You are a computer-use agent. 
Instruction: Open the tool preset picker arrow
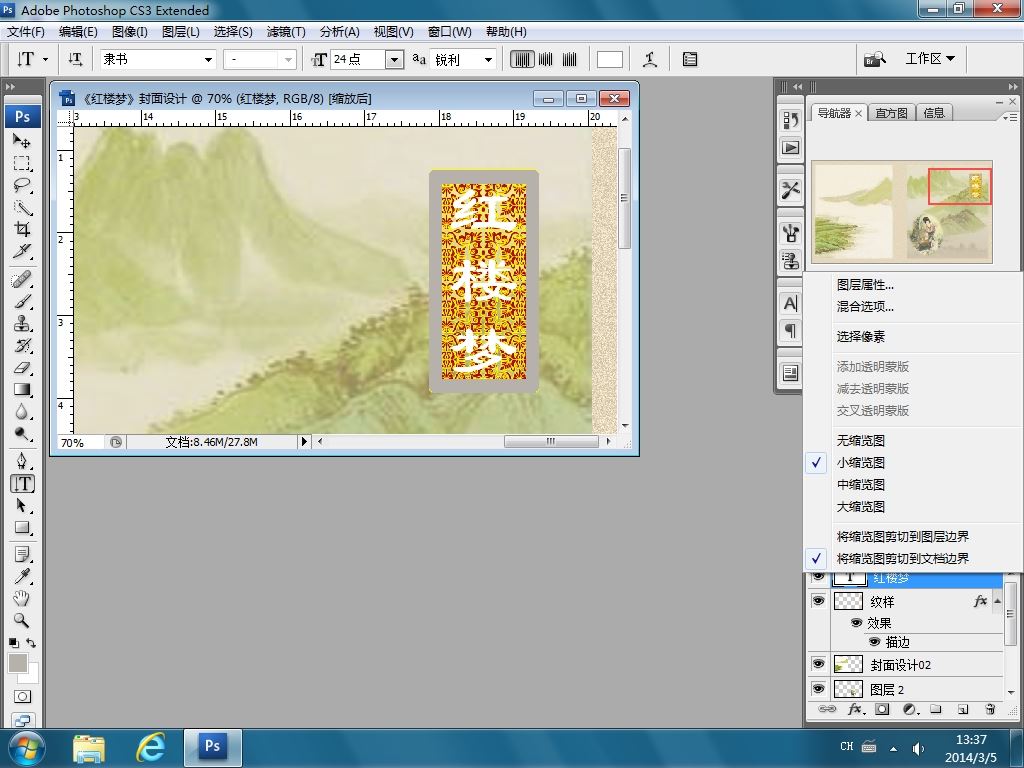(x=45, y=59)
